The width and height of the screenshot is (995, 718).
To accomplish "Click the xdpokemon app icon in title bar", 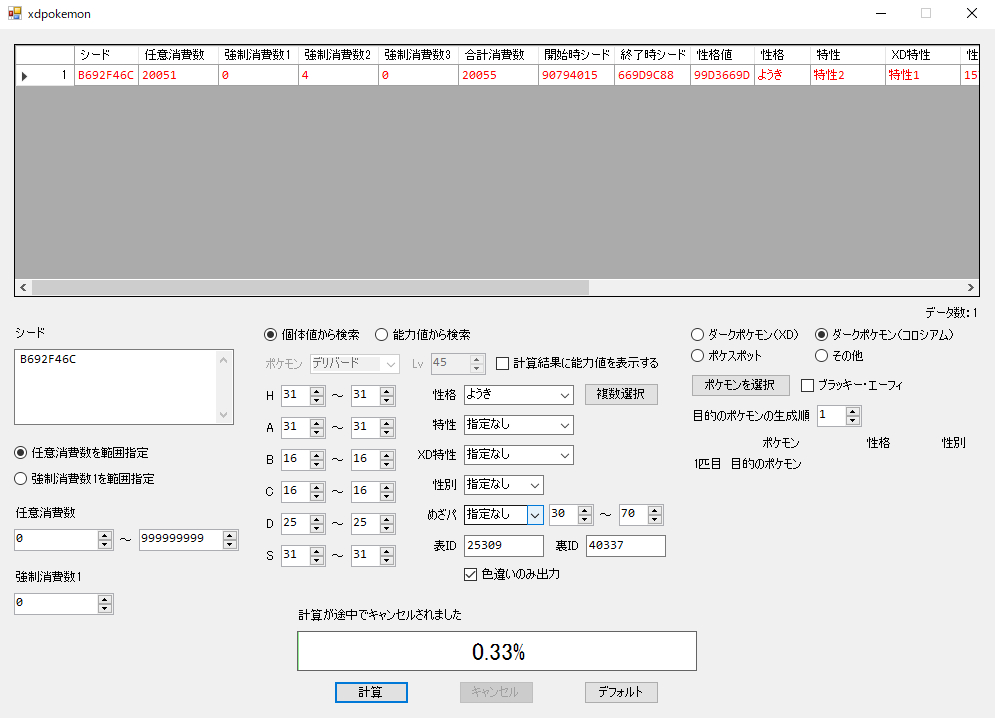I will 15,13.
